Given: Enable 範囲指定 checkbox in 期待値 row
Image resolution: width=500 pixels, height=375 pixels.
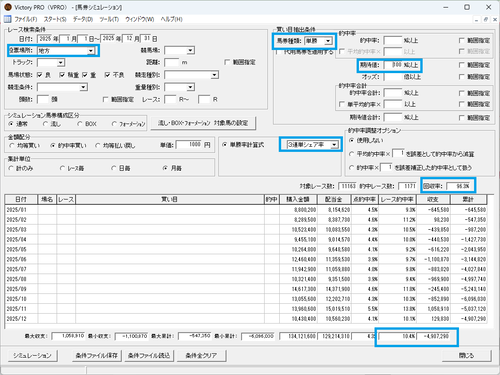Looking at the screenshot, I should pos(462,65).
